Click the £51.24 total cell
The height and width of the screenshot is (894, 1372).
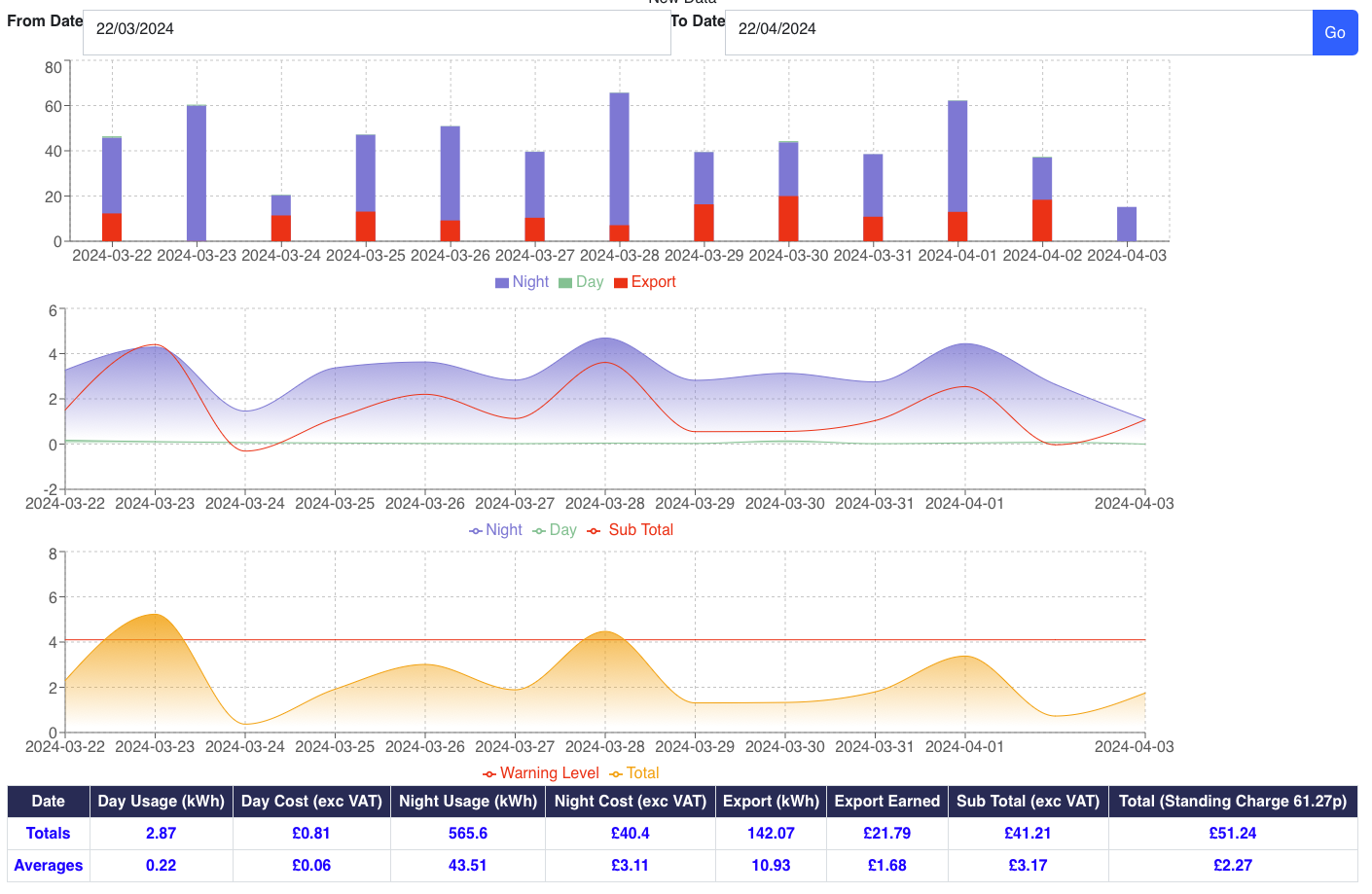[1233, 834]
